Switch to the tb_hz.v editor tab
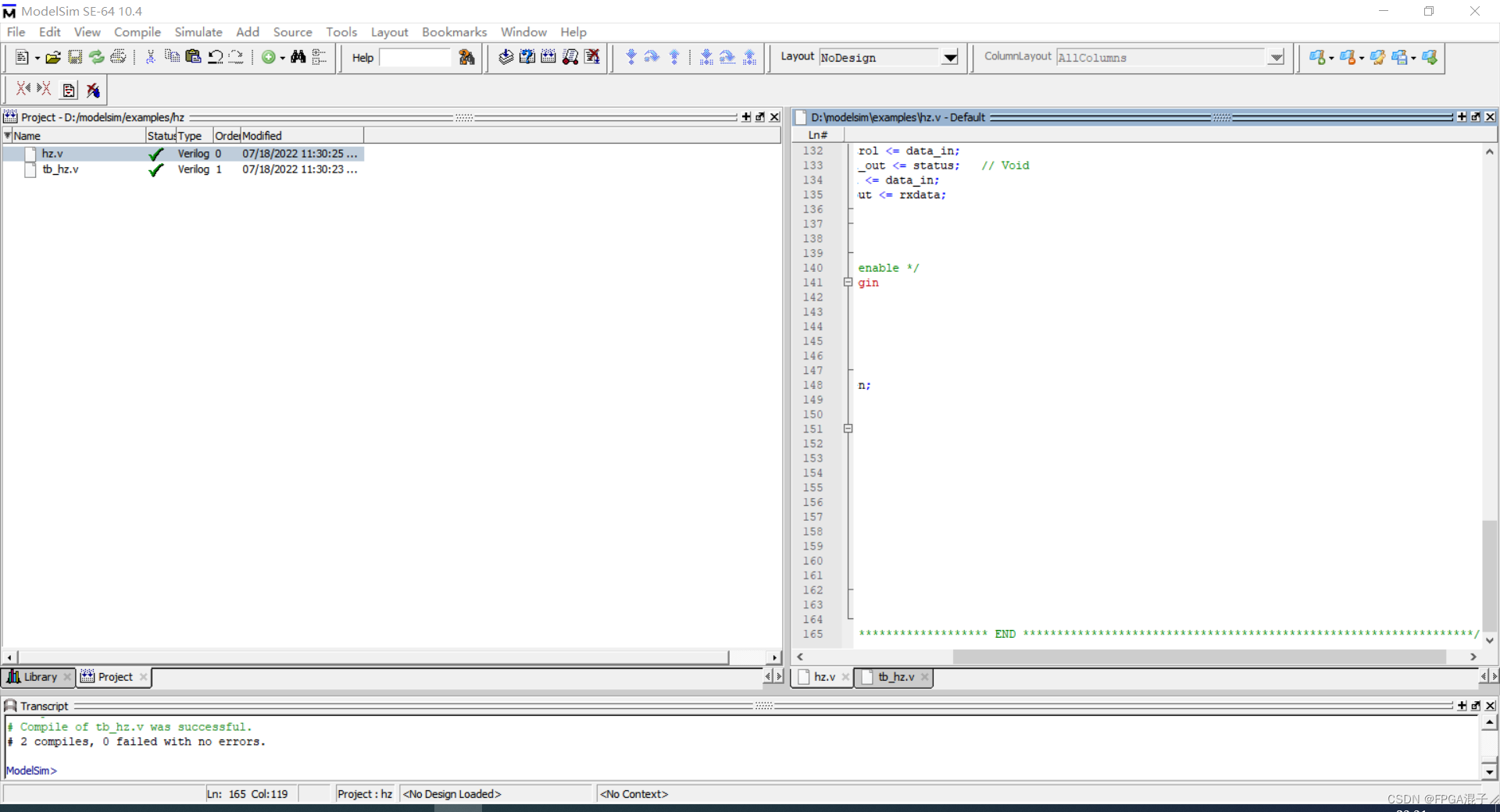The width and height of the screenshot is (1500, 812). pyautogui.click(x=897, y=677)
